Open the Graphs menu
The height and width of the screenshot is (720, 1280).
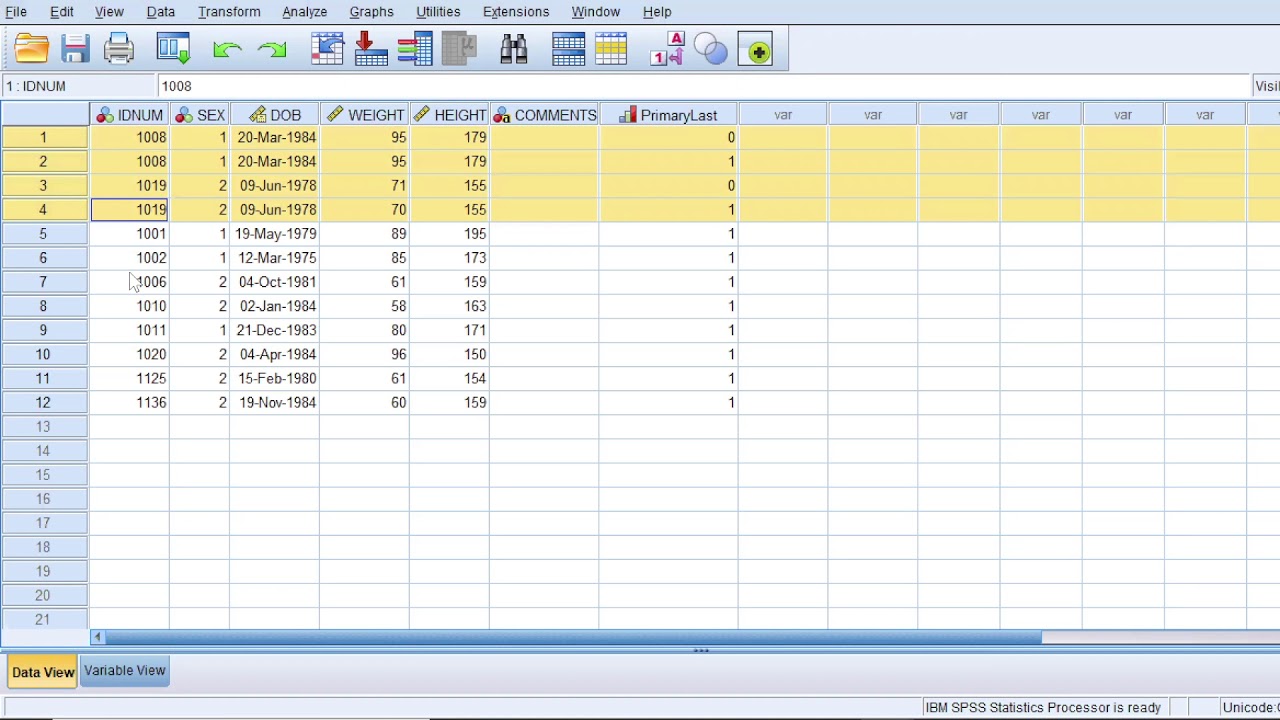tap(371, 12)
